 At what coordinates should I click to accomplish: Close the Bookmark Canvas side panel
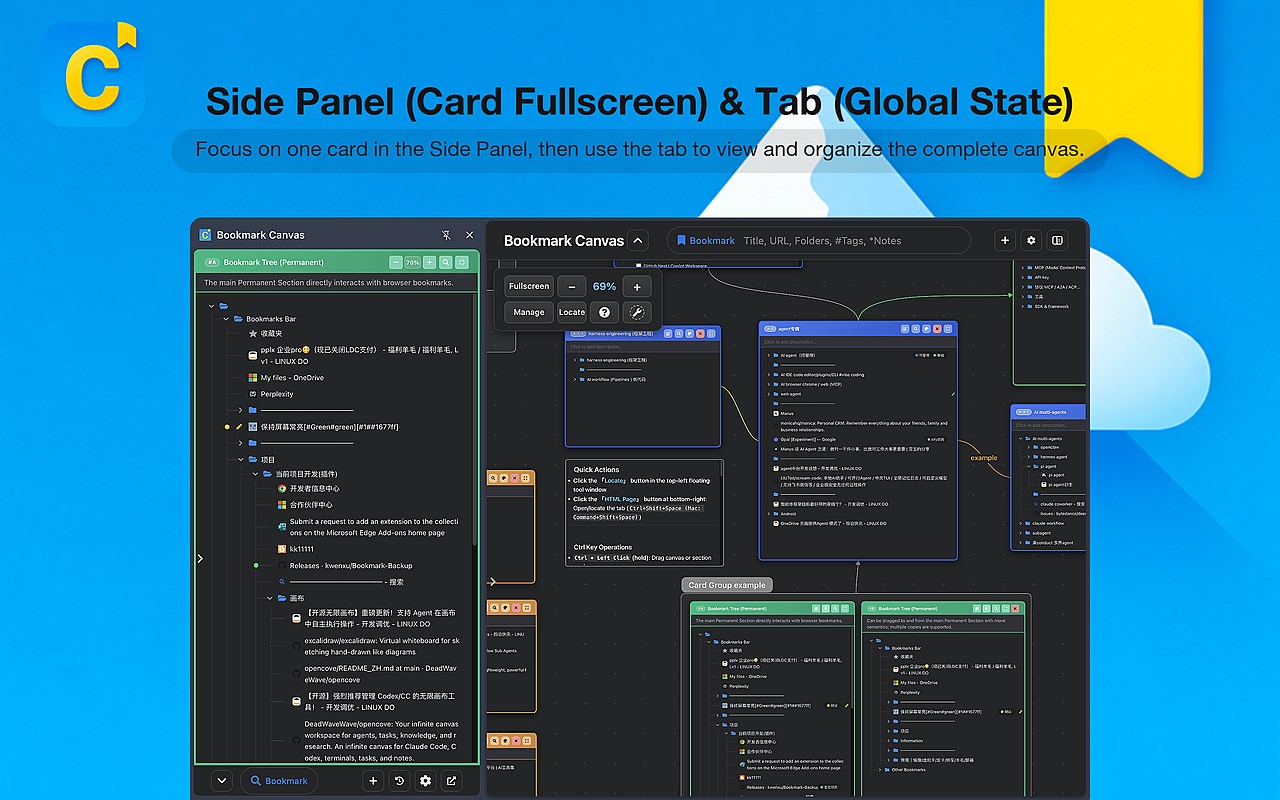pos(470,235)
